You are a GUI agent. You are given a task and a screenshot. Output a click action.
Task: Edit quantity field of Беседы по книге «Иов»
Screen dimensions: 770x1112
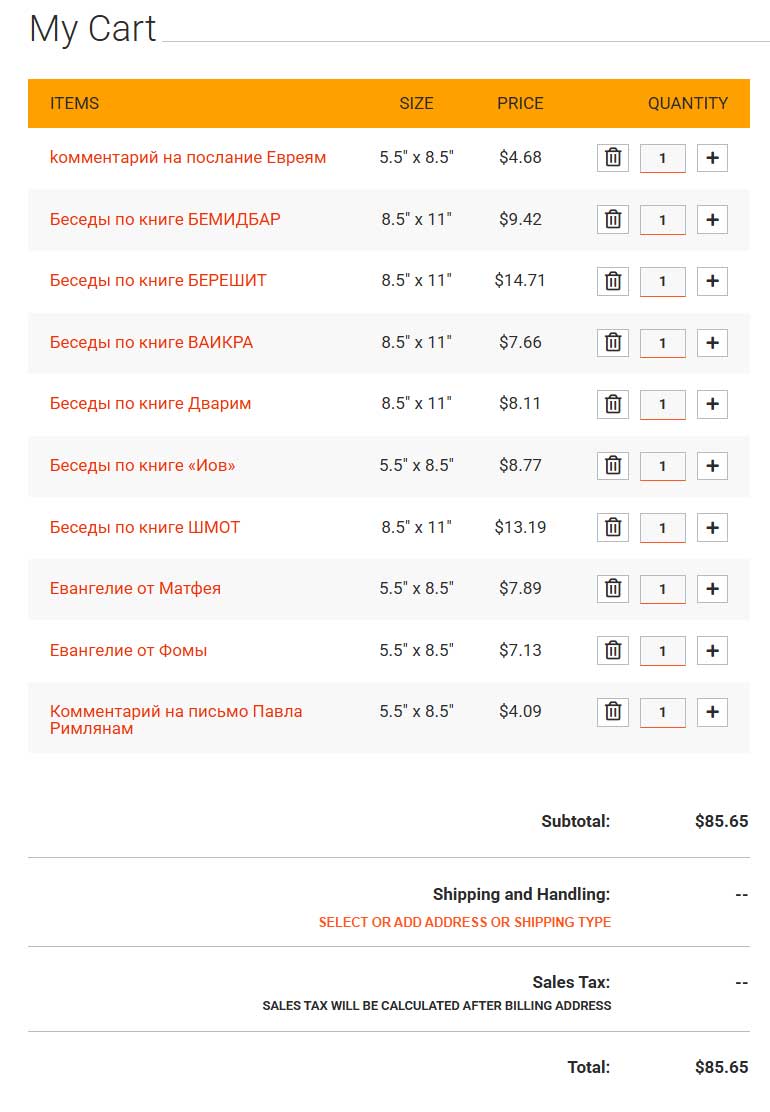[662, 467]
